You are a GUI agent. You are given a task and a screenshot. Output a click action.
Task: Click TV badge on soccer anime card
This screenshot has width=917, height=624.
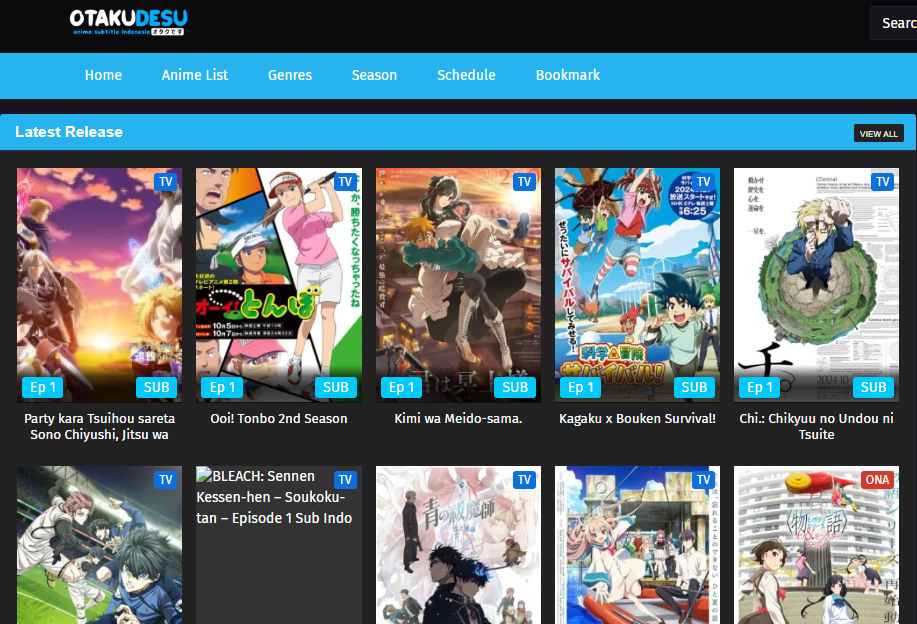click(166, 480)
